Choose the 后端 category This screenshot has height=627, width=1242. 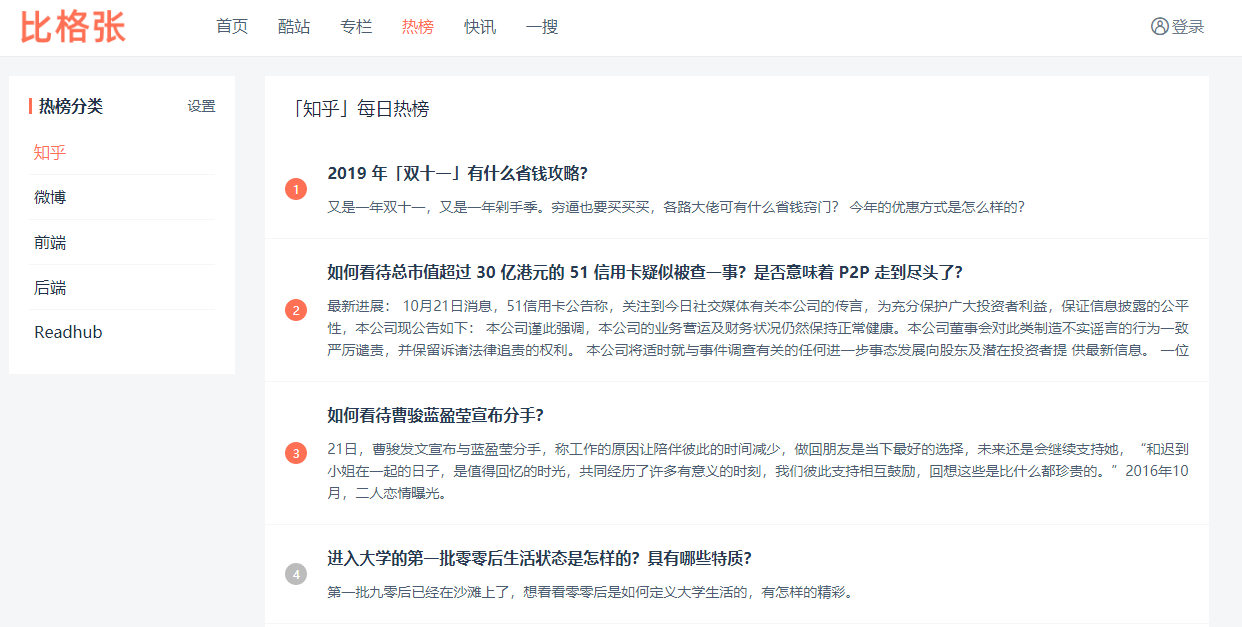(50, 287)
